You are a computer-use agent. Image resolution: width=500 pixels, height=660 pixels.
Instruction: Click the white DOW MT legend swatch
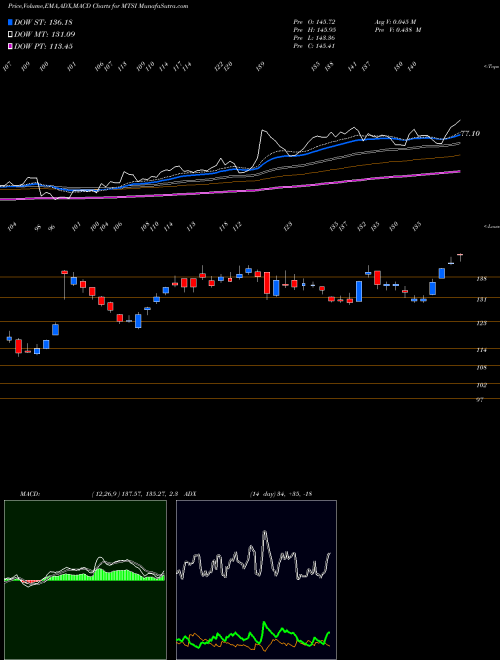[10, 34]
